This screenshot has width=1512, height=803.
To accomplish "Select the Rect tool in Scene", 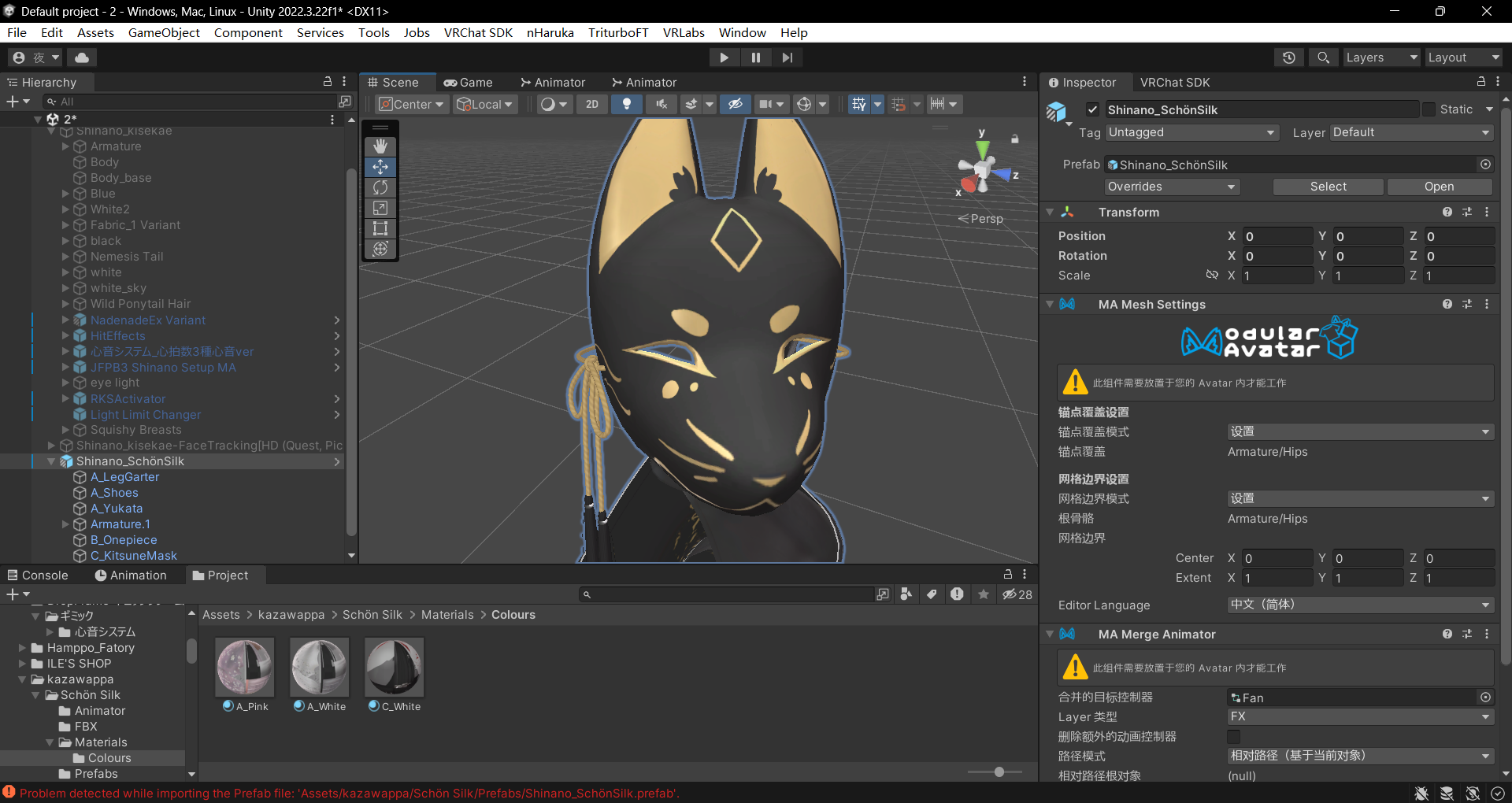I will 380,228.
